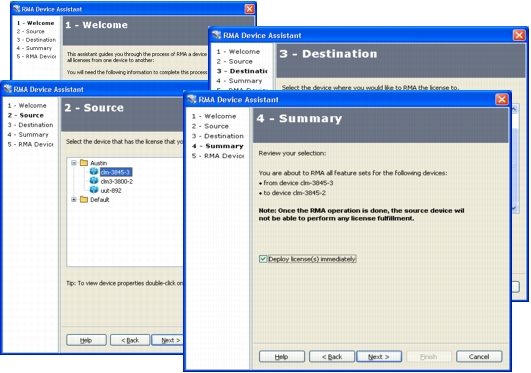
Task: Click Next in the Summary window
Action: [x=379, y=357]
